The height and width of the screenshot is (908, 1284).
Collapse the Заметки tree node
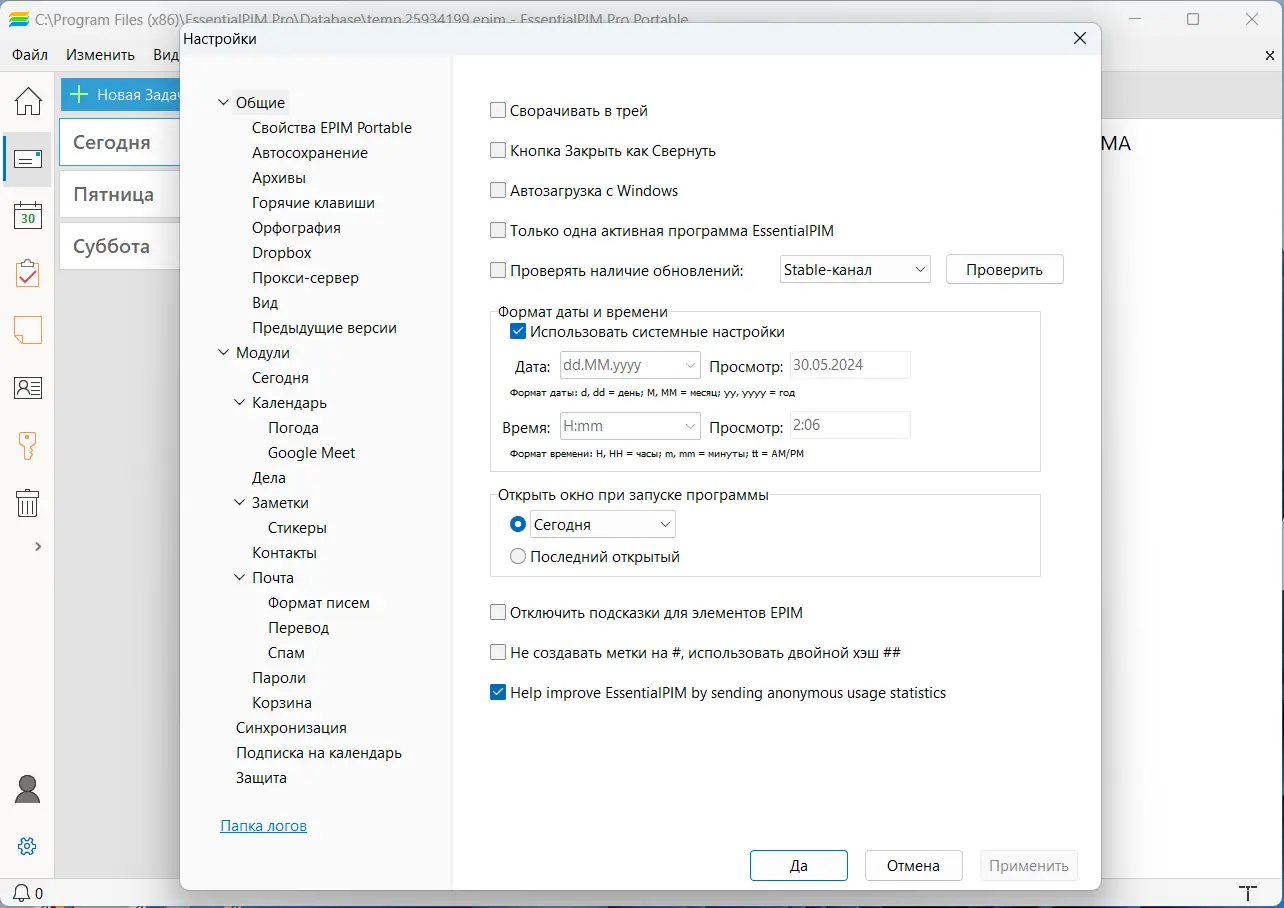click(239, 502)
